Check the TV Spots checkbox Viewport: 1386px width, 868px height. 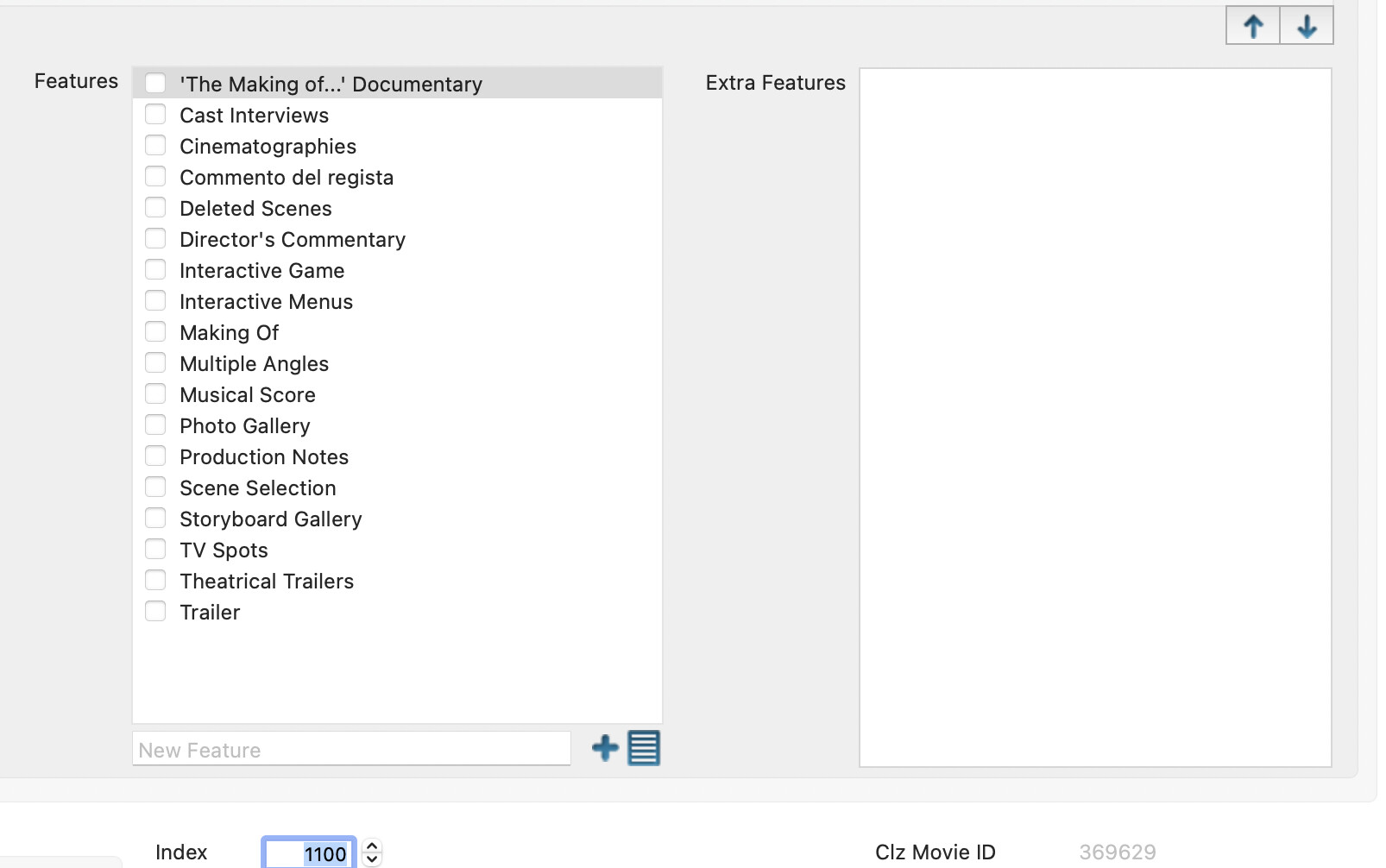click(x=155, y=550)
